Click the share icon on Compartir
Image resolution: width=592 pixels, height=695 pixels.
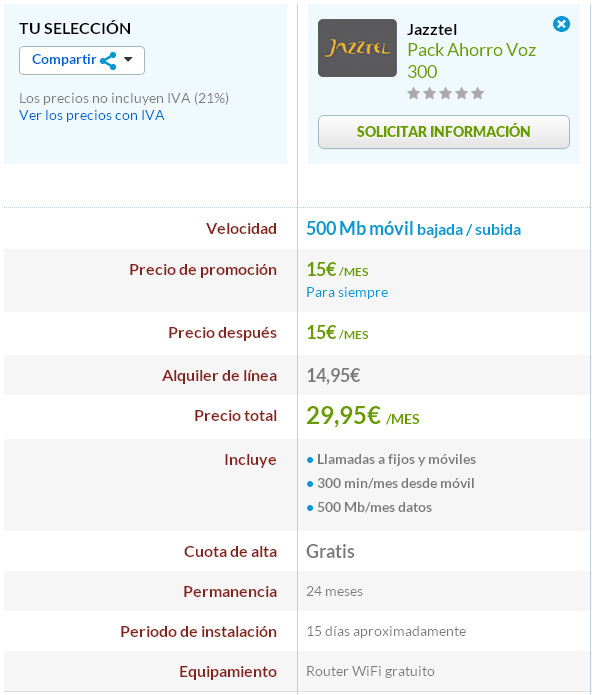(108, 61)
